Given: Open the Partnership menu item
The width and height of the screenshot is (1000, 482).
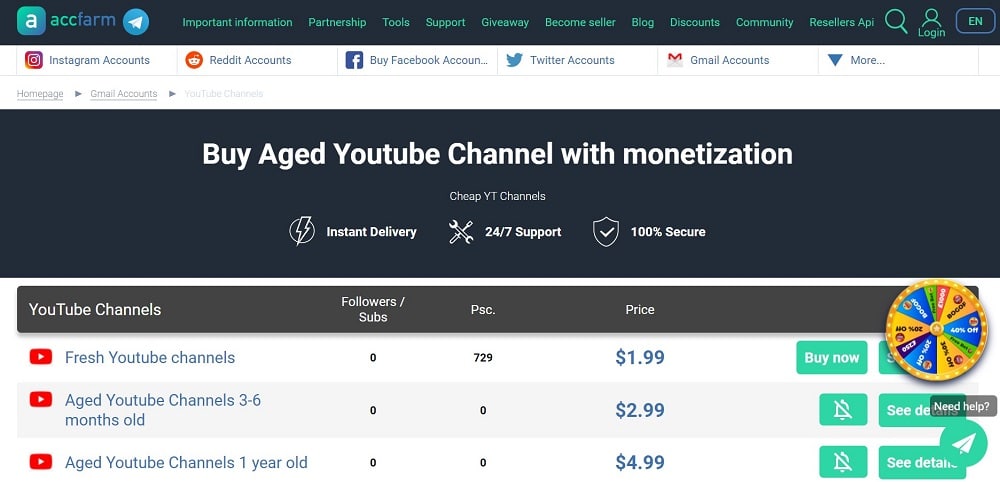Looking at the screenshot, I should tap(337, 22).
